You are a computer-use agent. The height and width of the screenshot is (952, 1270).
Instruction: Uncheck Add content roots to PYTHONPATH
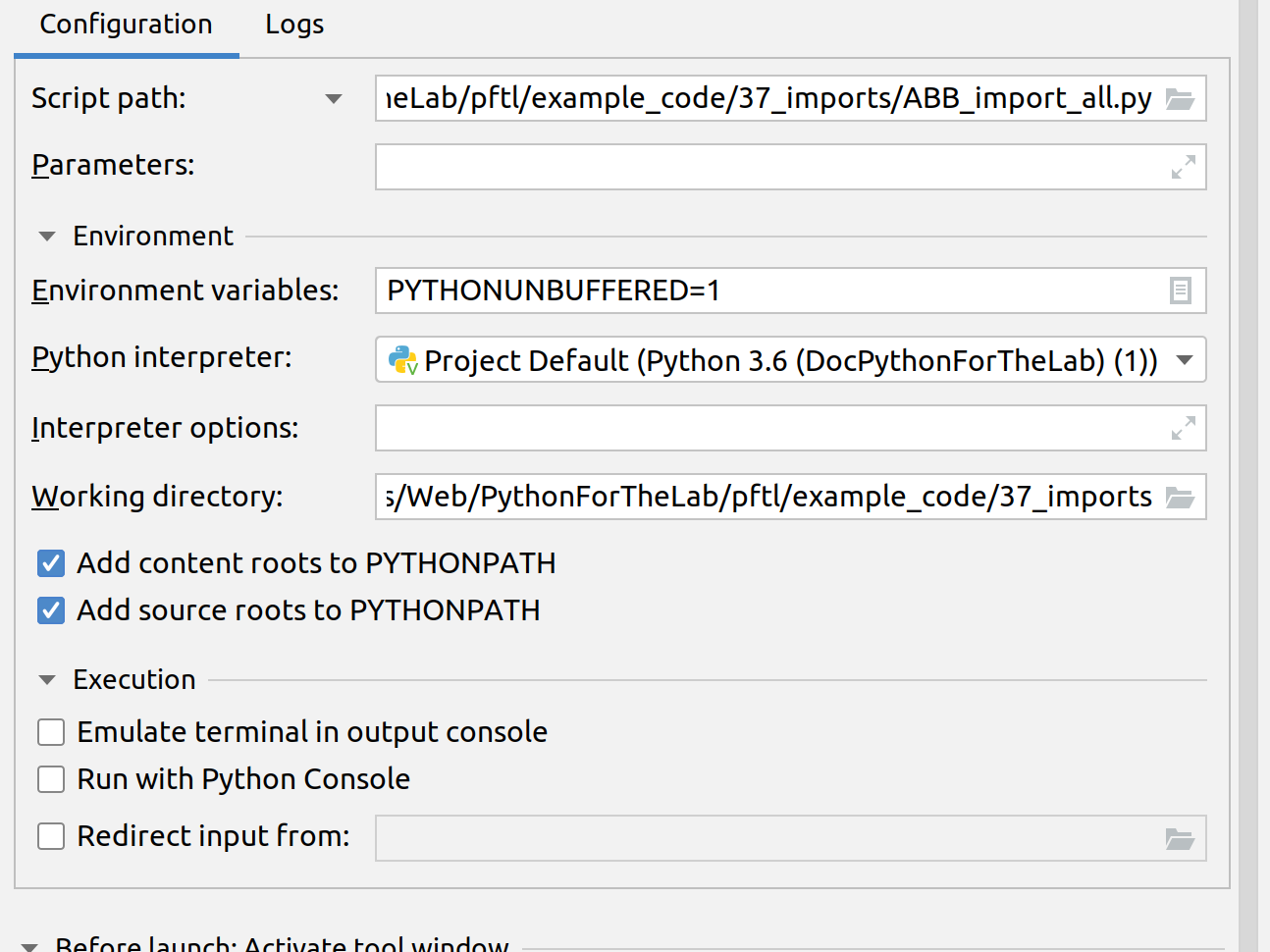pyautogui.click(x=50, y=562)
